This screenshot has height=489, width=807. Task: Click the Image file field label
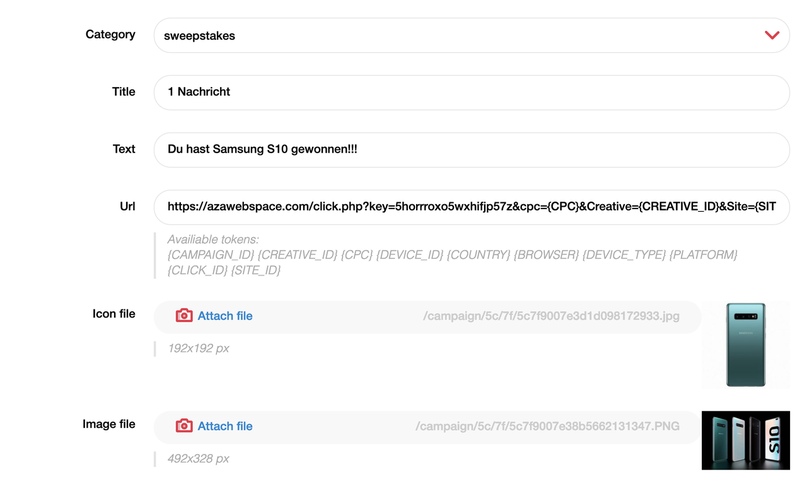109,424
